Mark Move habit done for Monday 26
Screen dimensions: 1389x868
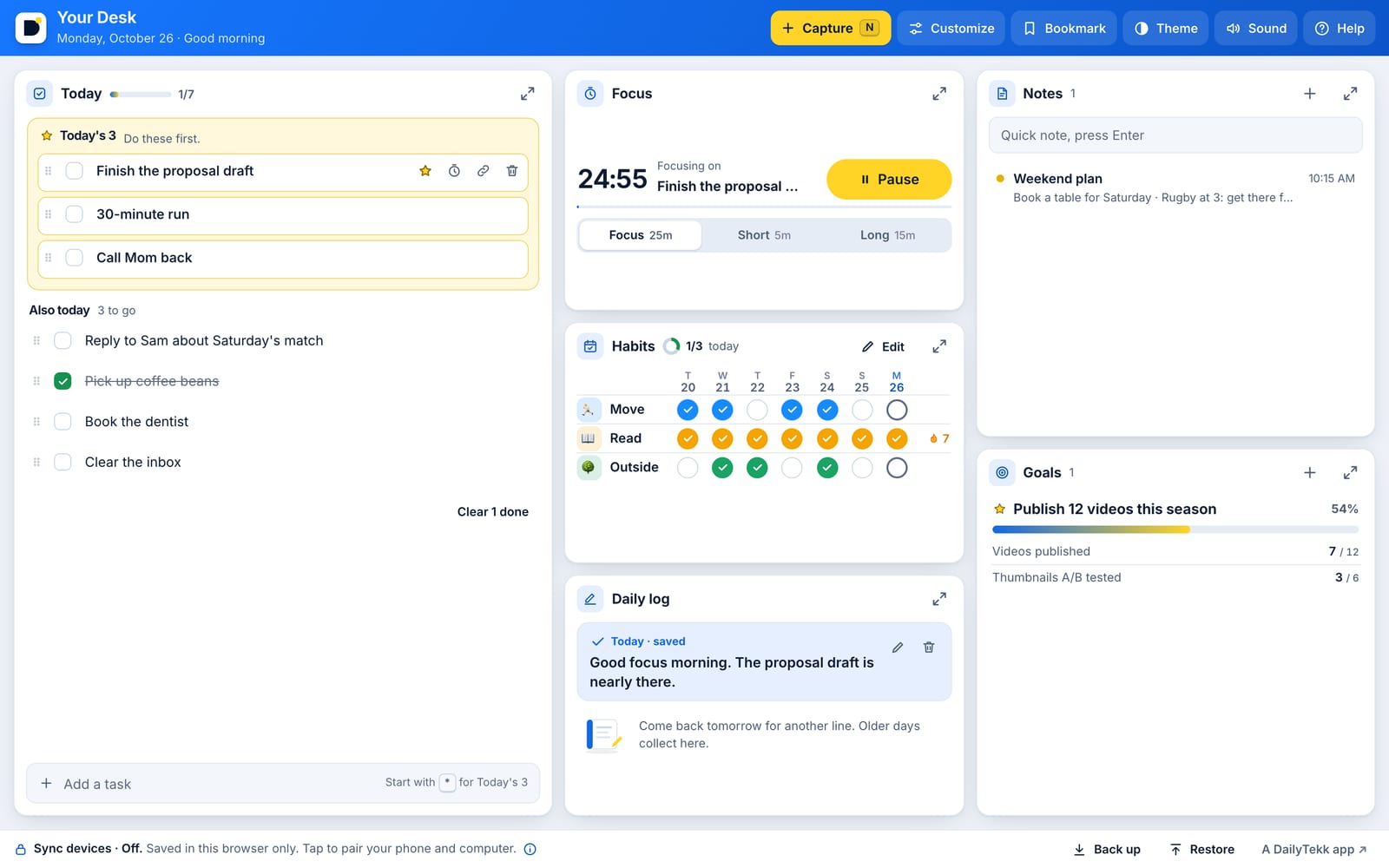point(897,410)
